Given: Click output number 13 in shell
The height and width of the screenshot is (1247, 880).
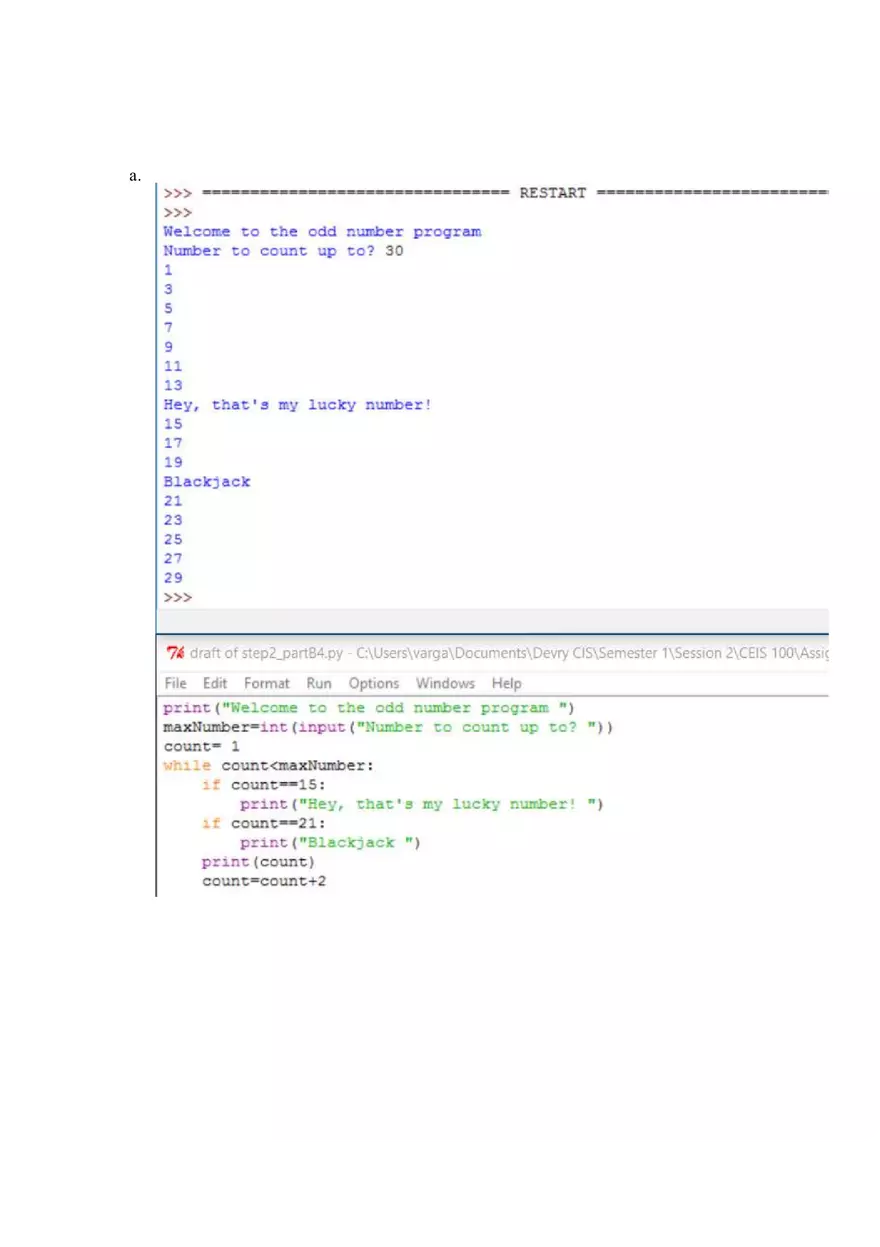Looking at the screenshot, I should pyautogui.click(x=173, y=385).
